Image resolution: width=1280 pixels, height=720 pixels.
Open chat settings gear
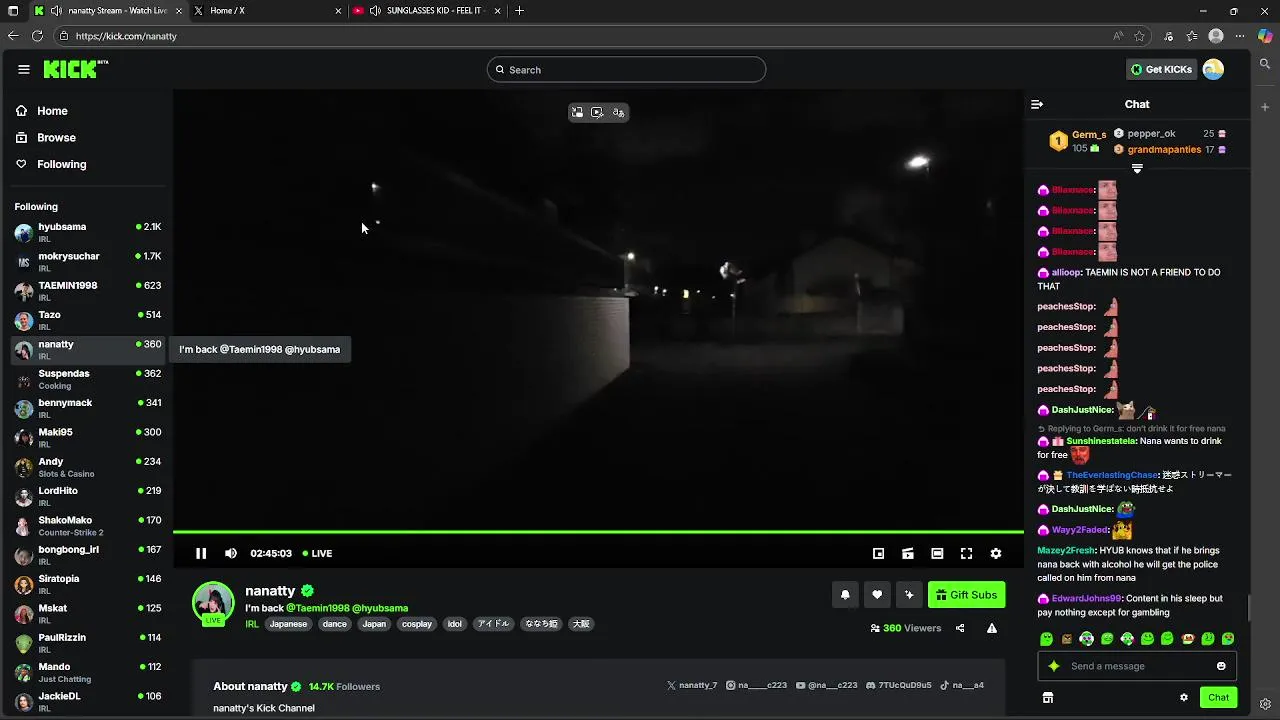coord(1184,698)
